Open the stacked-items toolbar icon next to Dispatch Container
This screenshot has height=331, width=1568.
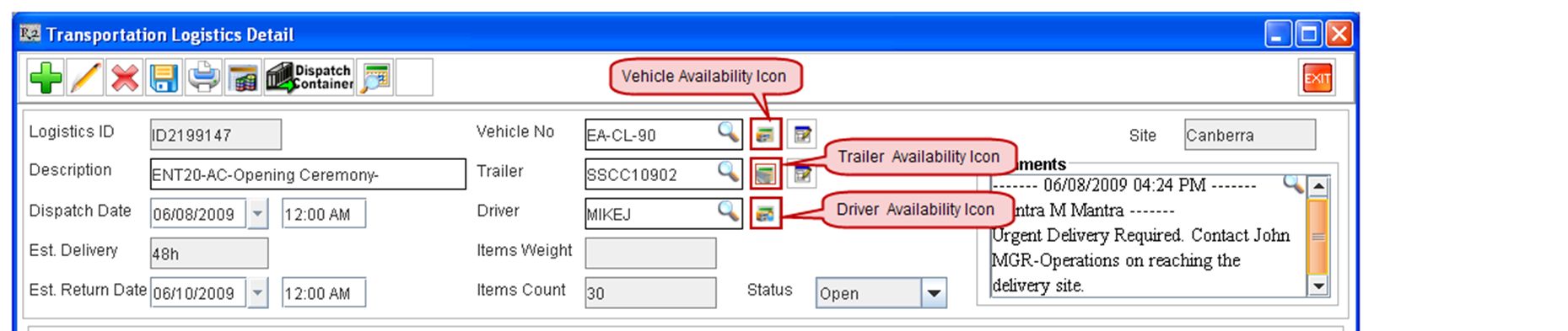point(243,77)
